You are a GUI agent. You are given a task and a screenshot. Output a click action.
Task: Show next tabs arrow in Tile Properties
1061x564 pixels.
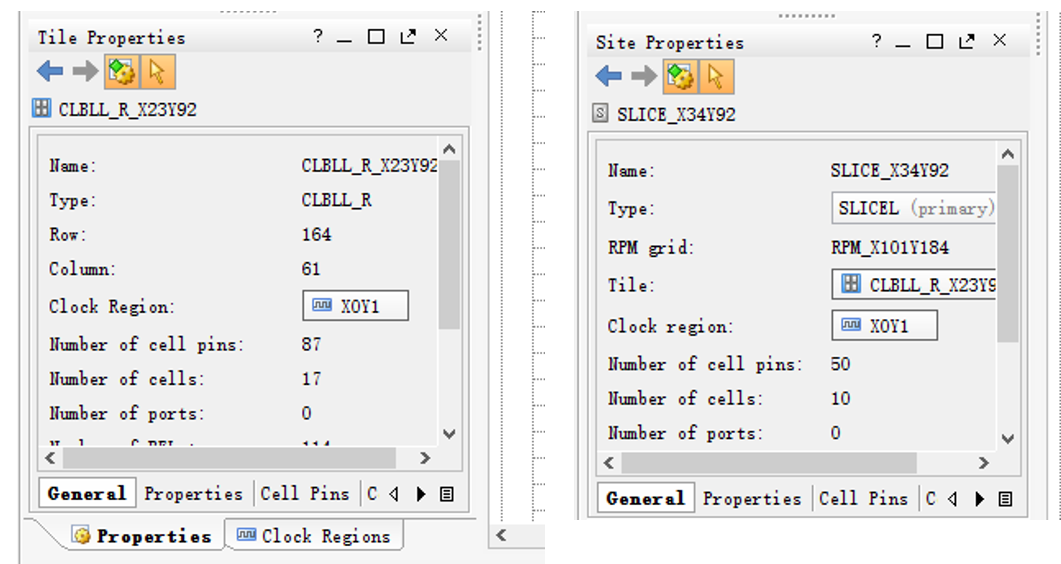pos(421,494)
